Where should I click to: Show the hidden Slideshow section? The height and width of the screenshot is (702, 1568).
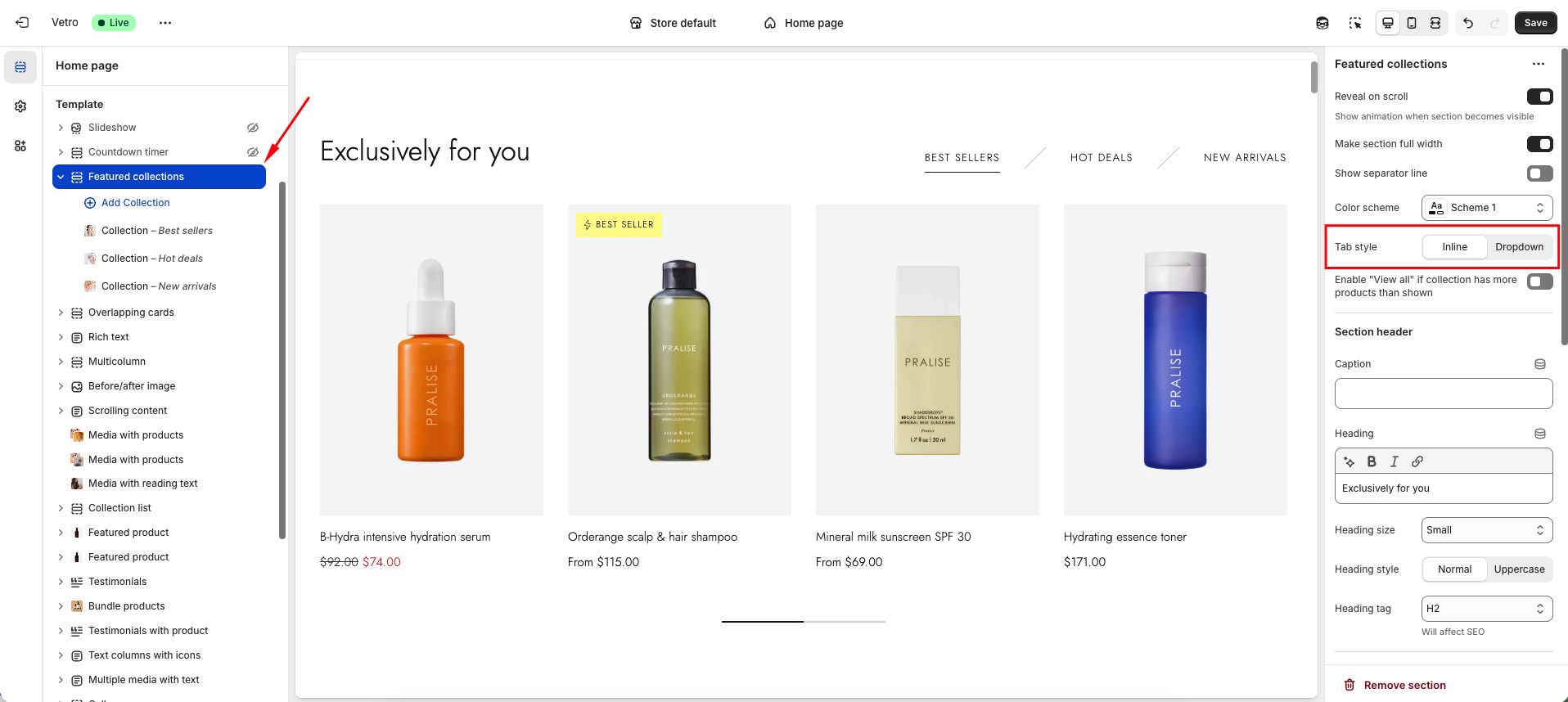click(x=253, y=128)
